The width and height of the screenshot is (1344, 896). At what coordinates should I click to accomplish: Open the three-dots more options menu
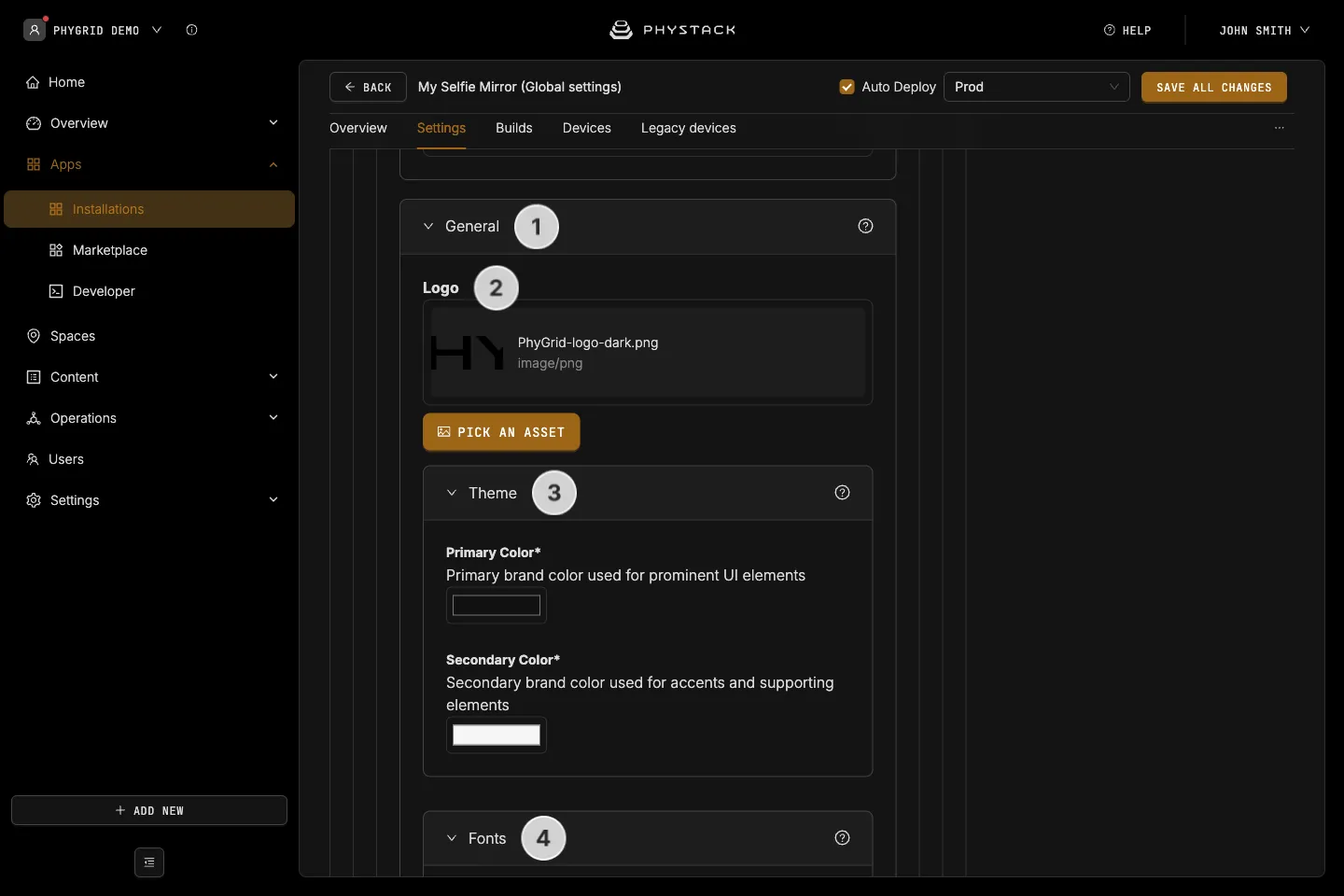[x=1280, y=128]
